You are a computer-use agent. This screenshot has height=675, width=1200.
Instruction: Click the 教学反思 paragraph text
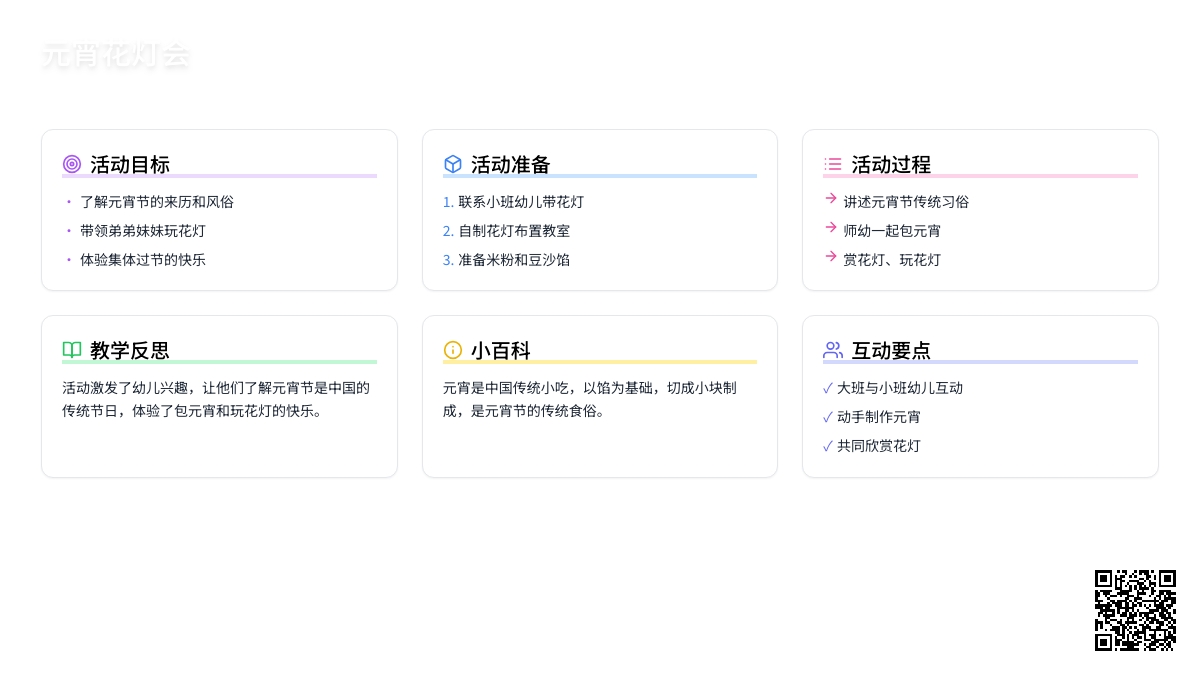coord(216,399)
